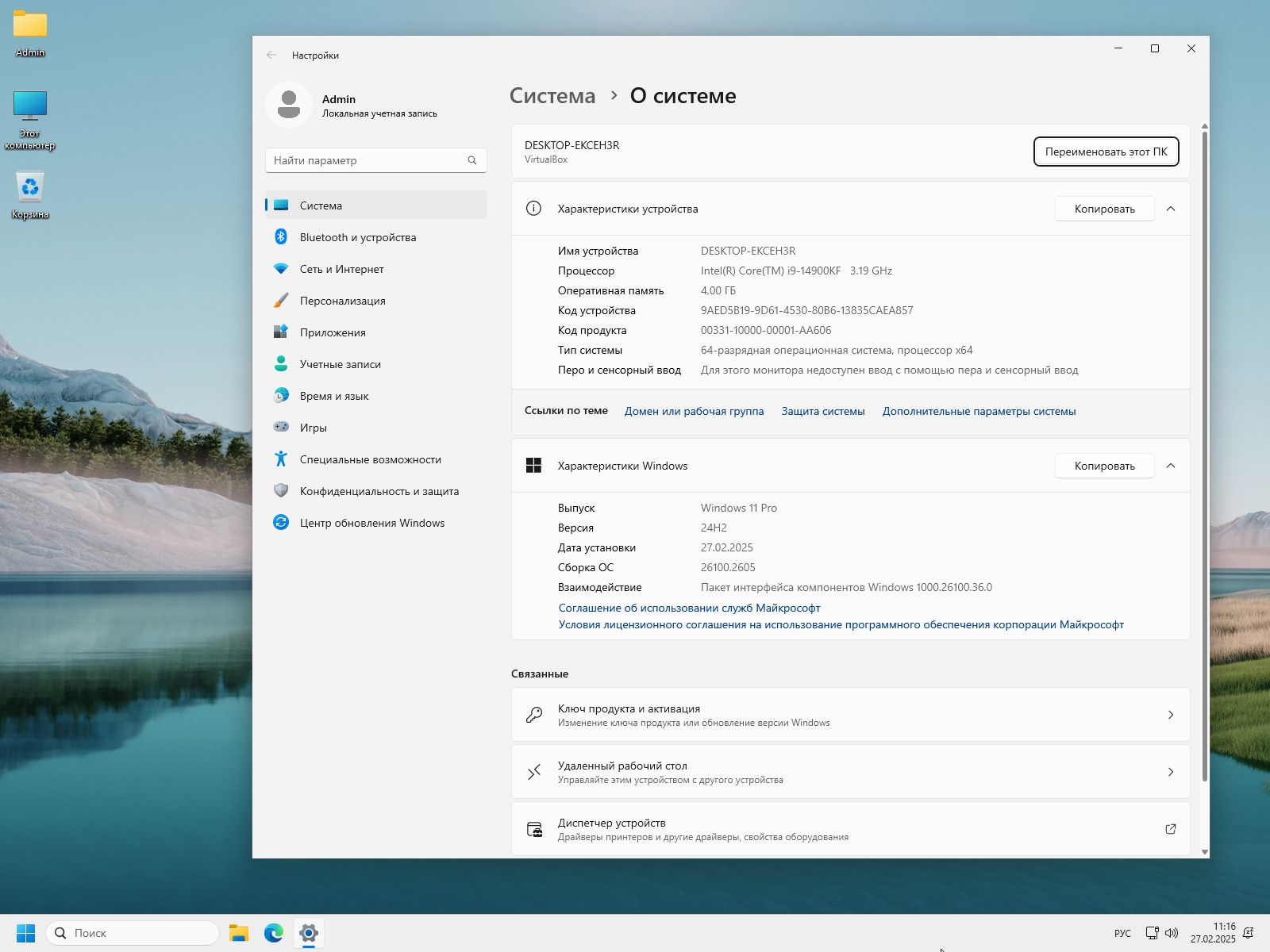
Task: Select Учетные записи in the sidebar
Action: pyautogui.click(x=376, y=364)
